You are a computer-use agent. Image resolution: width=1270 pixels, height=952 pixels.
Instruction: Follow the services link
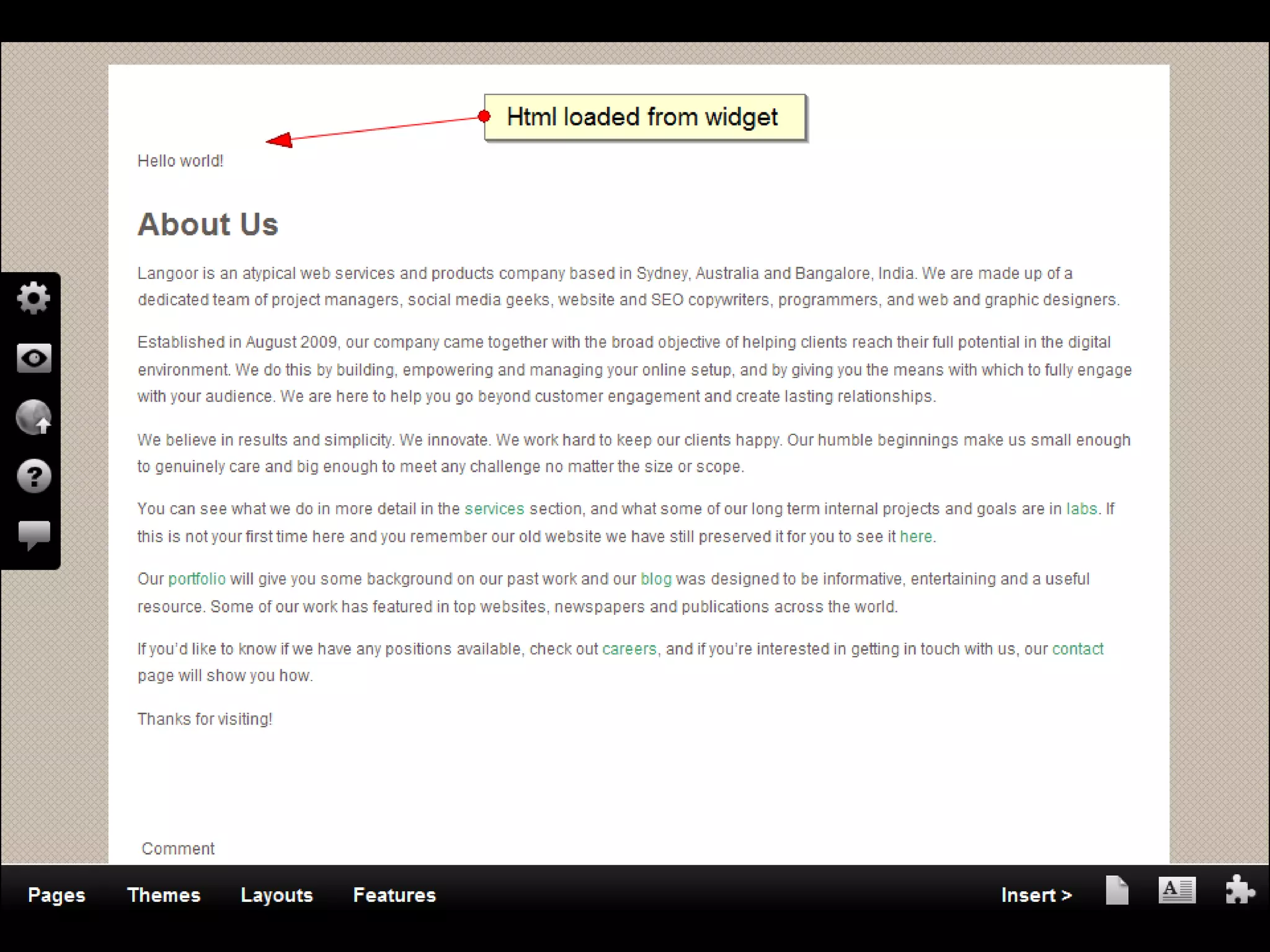[494, 509]
